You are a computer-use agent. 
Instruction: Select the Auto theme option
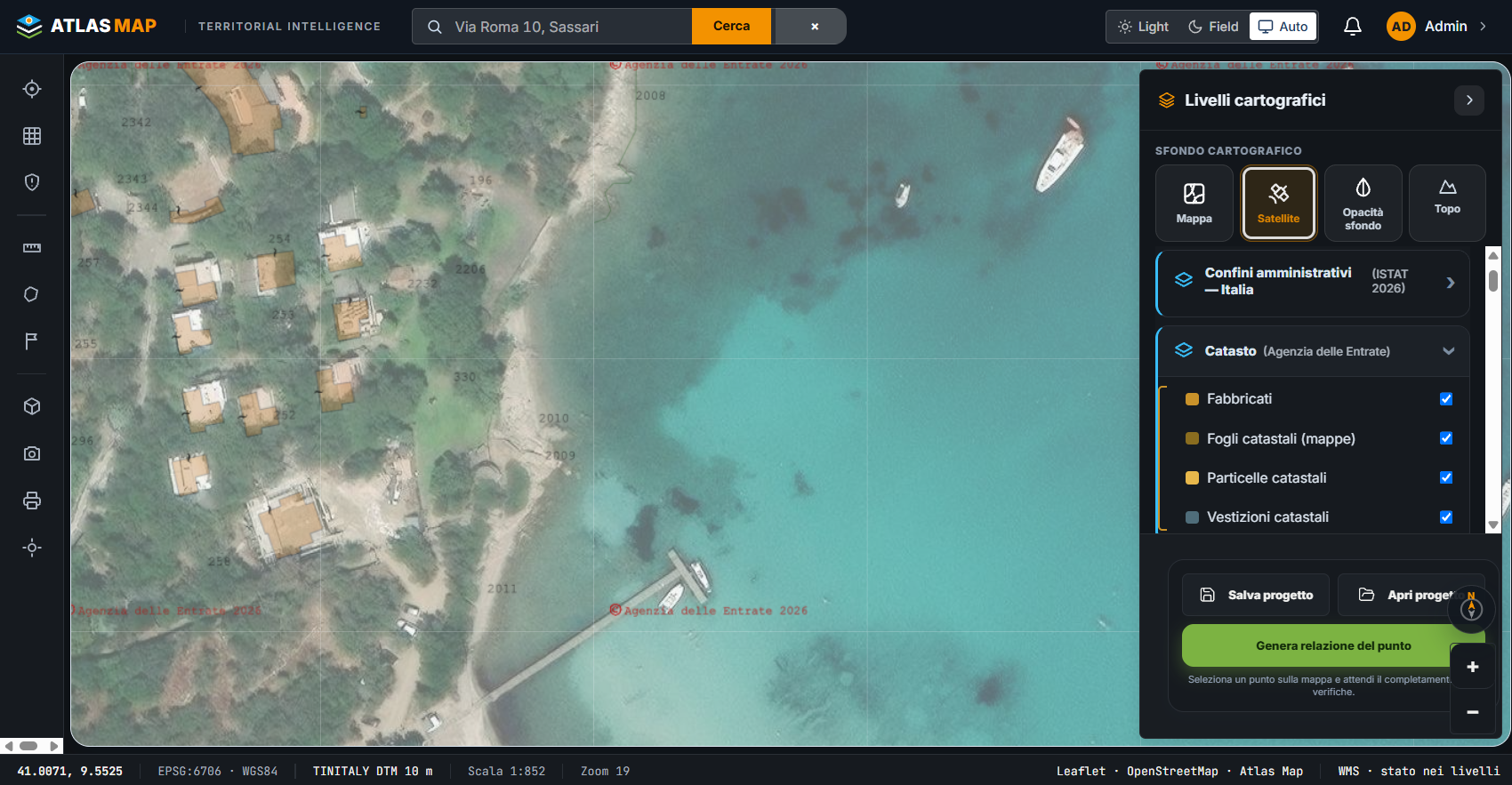point(1283,27)
